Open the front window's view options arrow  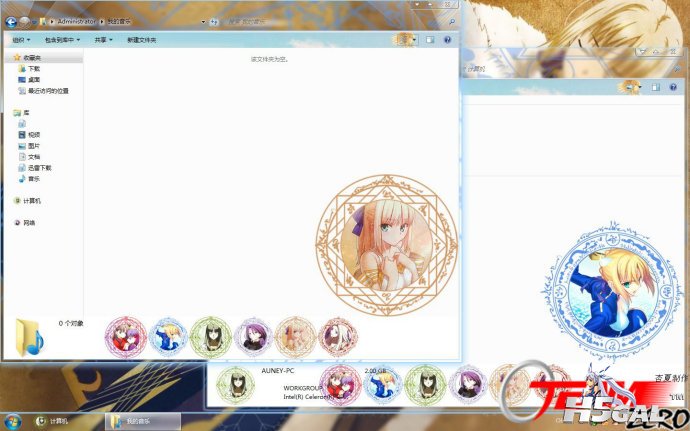[415, 40]
